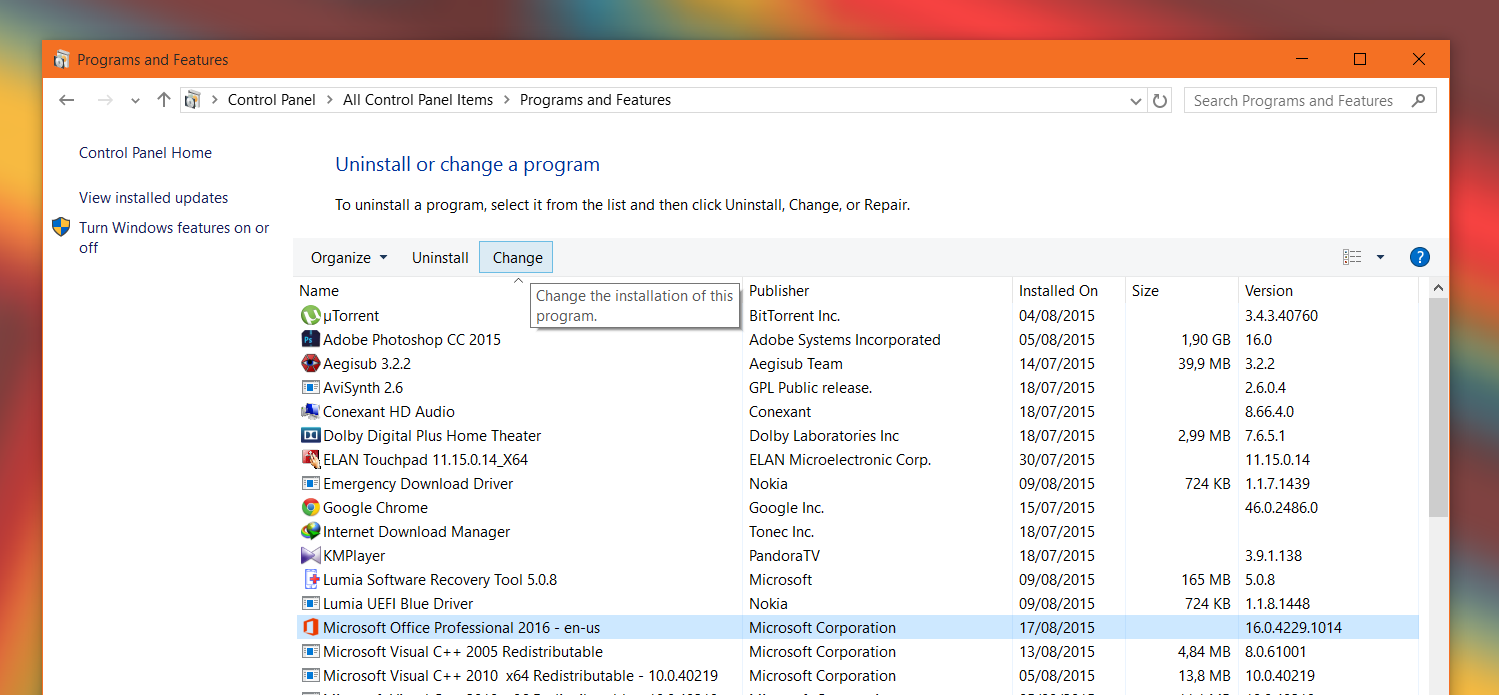
Task: Click the µTorrent program icon
Action: [310, 315]
